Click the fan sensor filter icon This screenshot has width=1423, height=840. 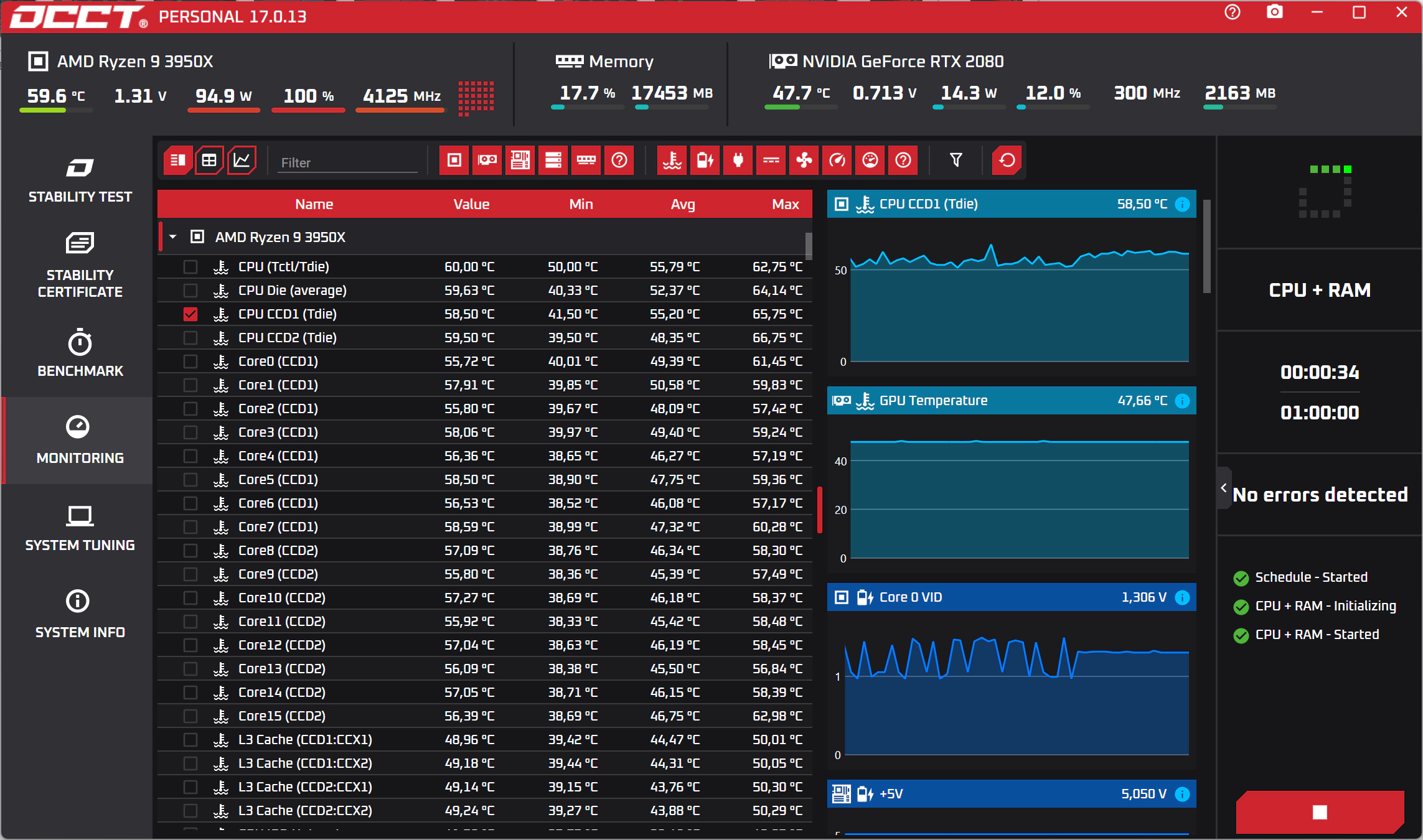click(804, 161)
